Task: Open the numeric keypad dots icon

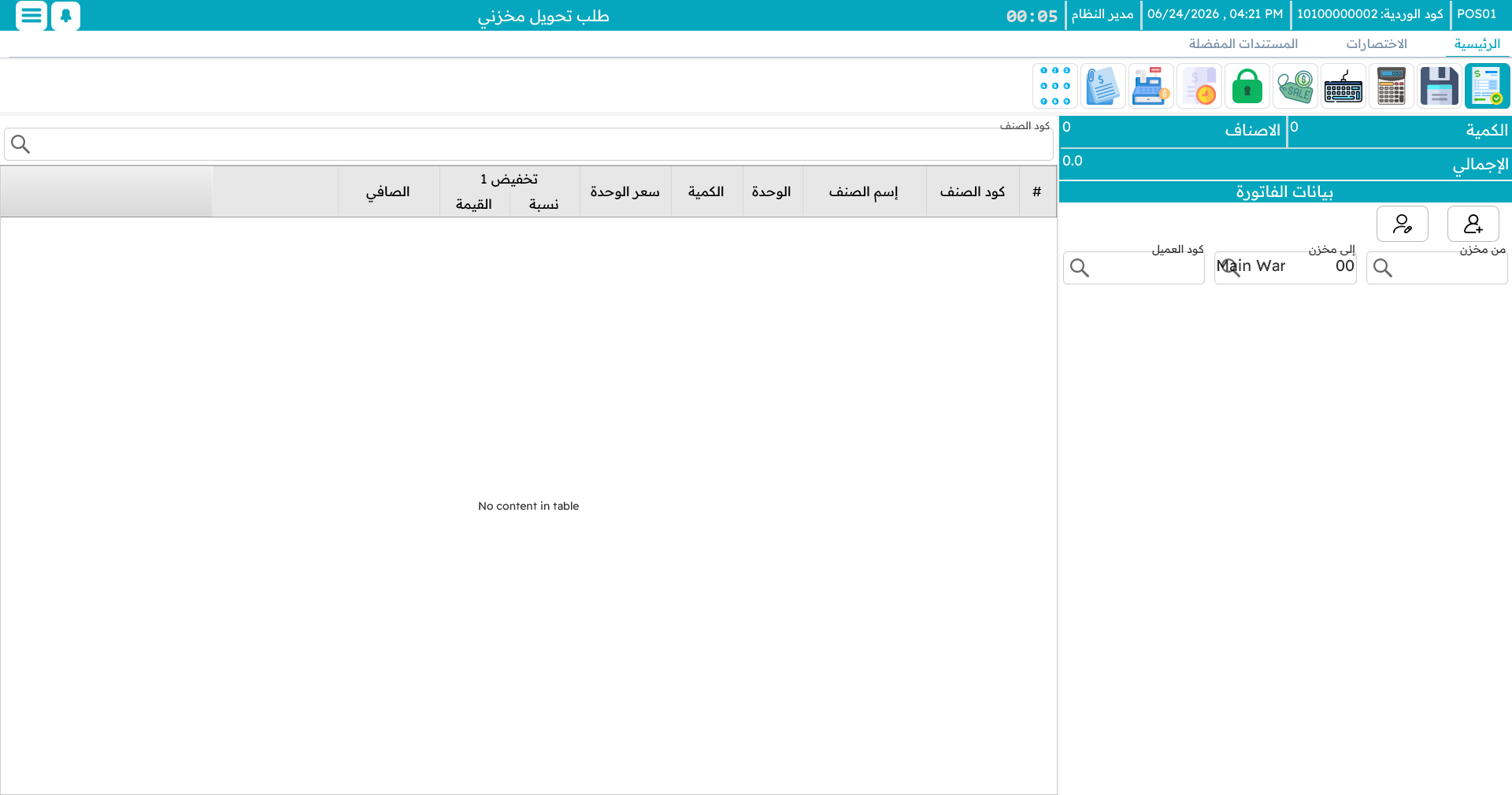Action: pyautogui.click(x=1054, y=86)
